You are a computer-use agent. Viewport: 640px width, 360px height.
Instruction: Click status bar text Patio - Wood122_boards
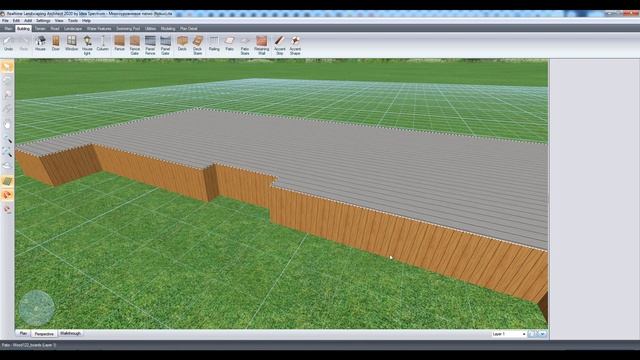22,345
